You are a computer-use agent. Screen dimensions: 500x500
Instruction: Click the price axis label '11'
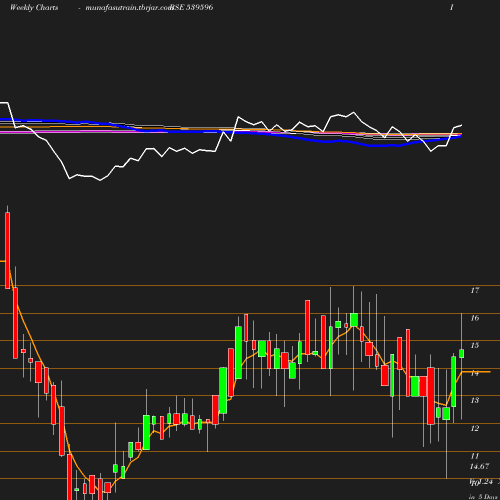(475, 456)
